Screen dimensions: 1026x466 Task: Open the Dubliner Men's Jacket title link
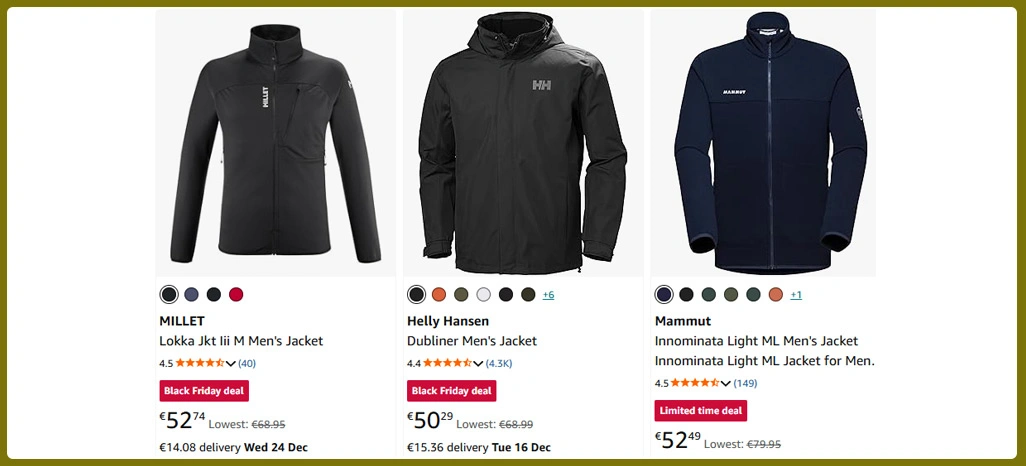pos(472,341)
